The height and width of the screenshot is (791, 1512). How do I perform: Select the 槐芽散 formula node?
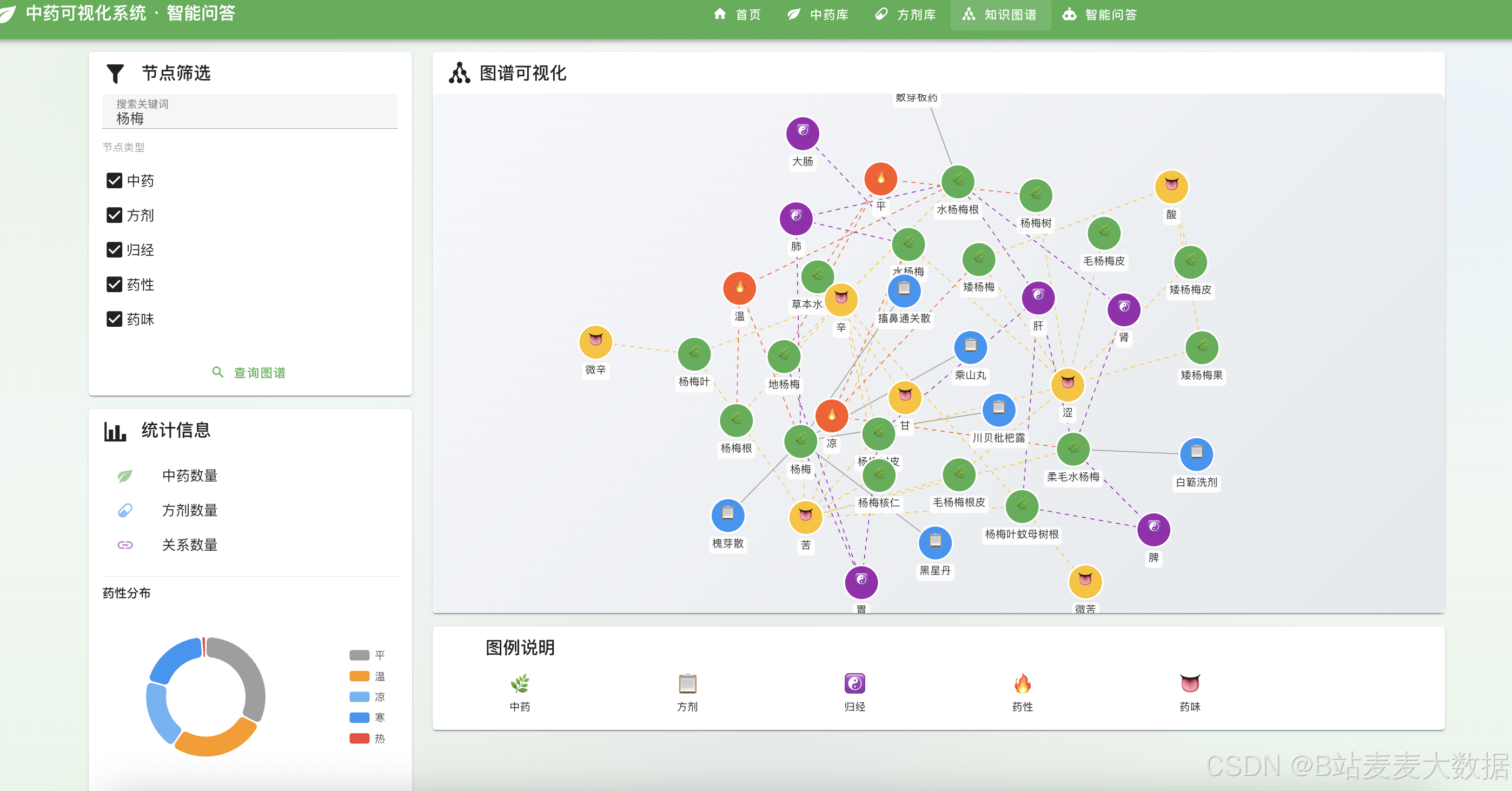click(727, 516)
